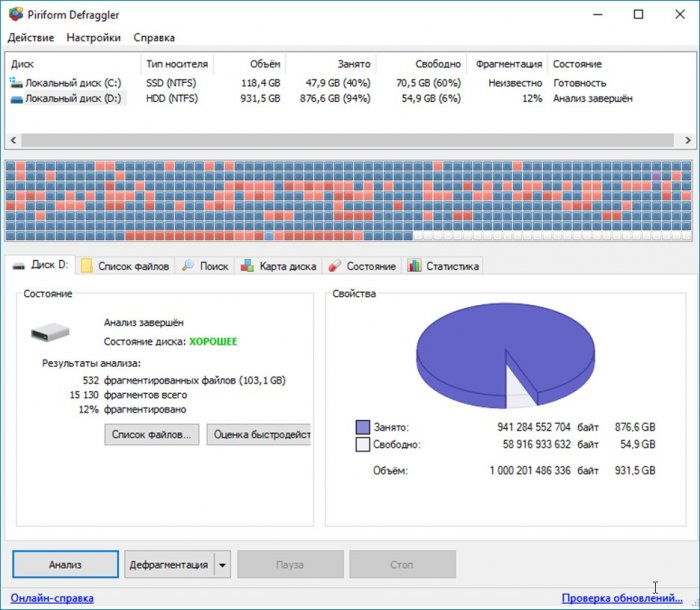Open the Проверка обновлений link
The width and height of the screenshot is (700, 610).
(x=622, y=598)
